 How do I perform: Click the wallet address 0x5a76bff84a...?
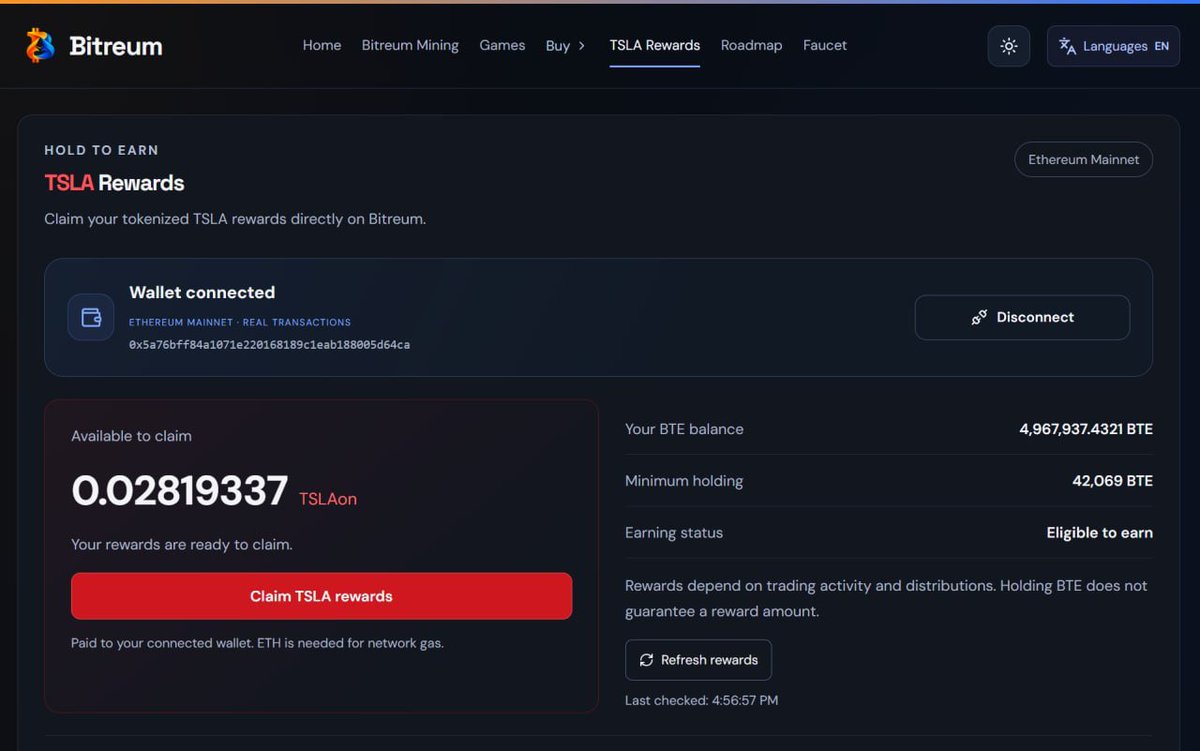(x=269, y=344)
